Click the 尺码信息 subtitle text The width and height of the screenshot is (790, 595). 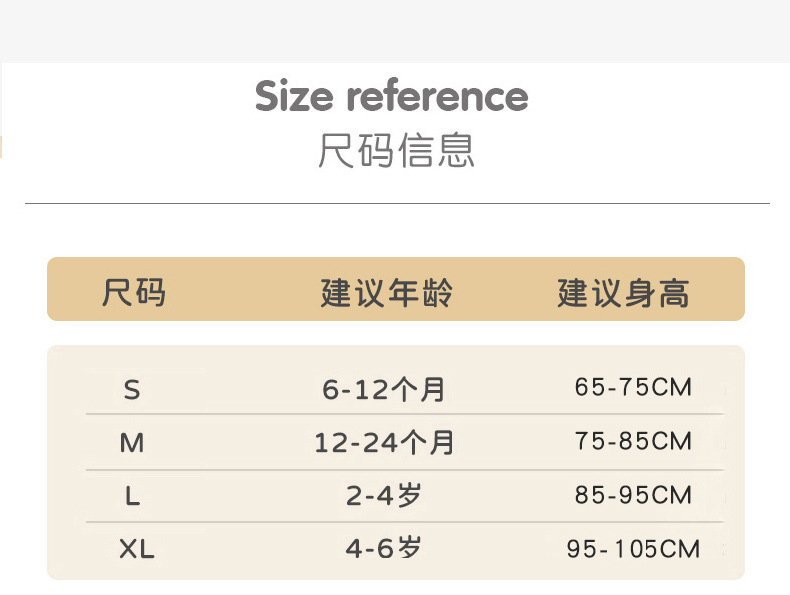396,151
